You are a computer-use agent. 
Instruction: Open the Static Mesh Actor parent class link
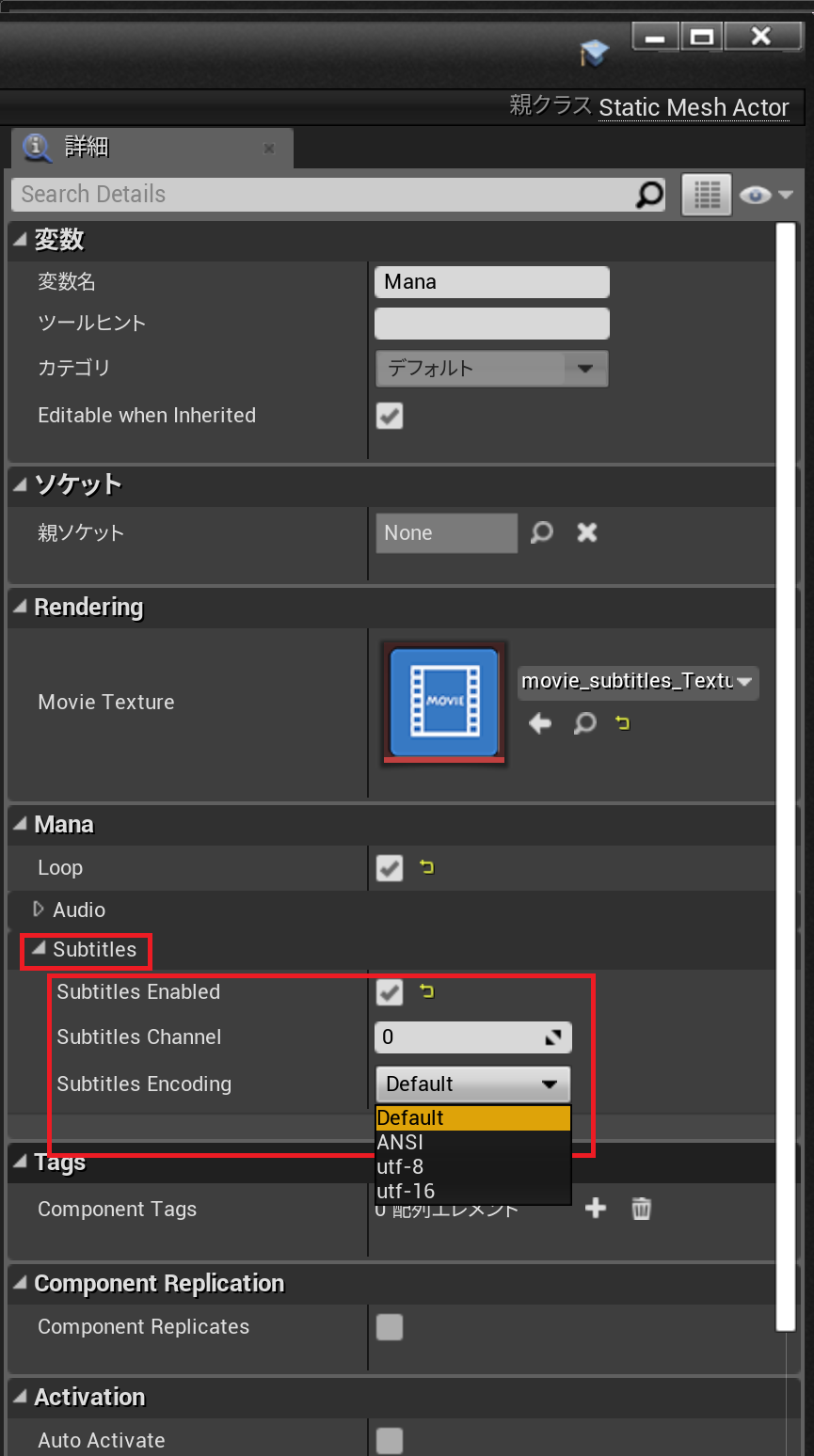click(694, 107)
